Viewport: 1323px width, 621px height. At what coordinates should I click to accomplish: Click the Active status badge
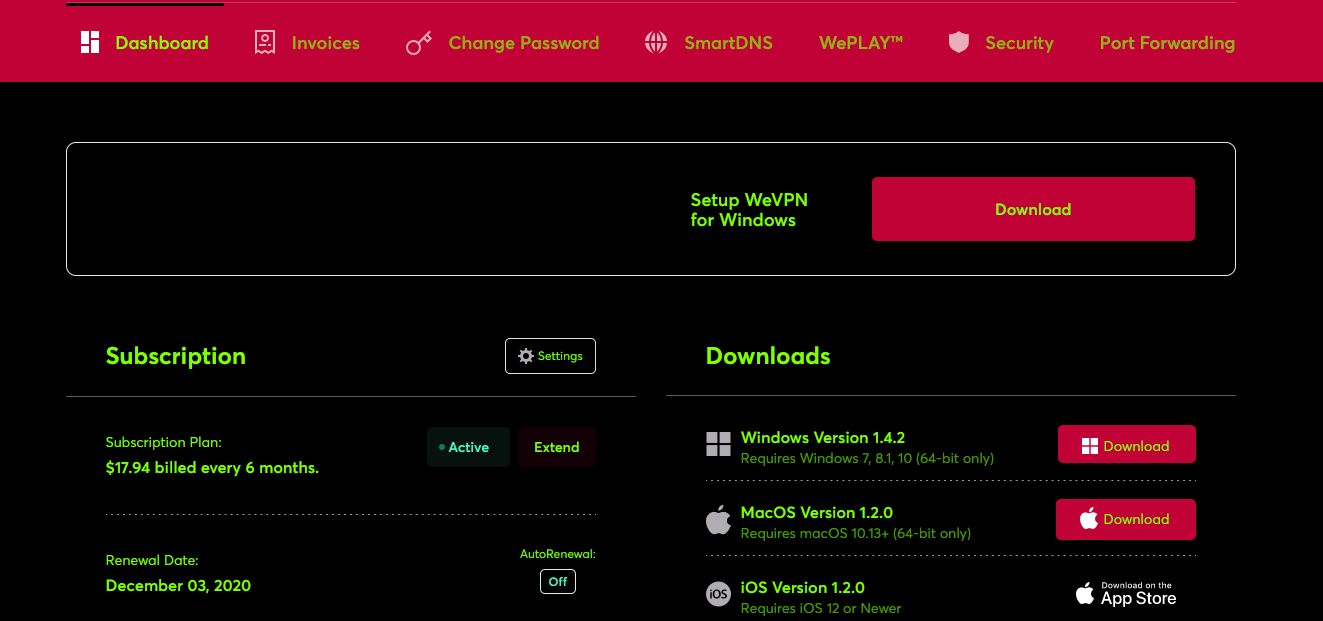click(x=468, y=447)
